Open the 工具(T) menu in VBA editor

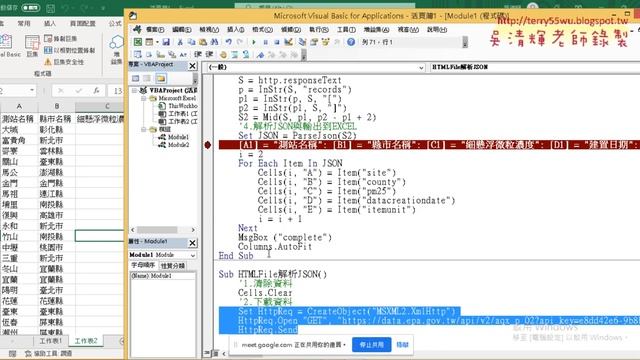[346, 29]
